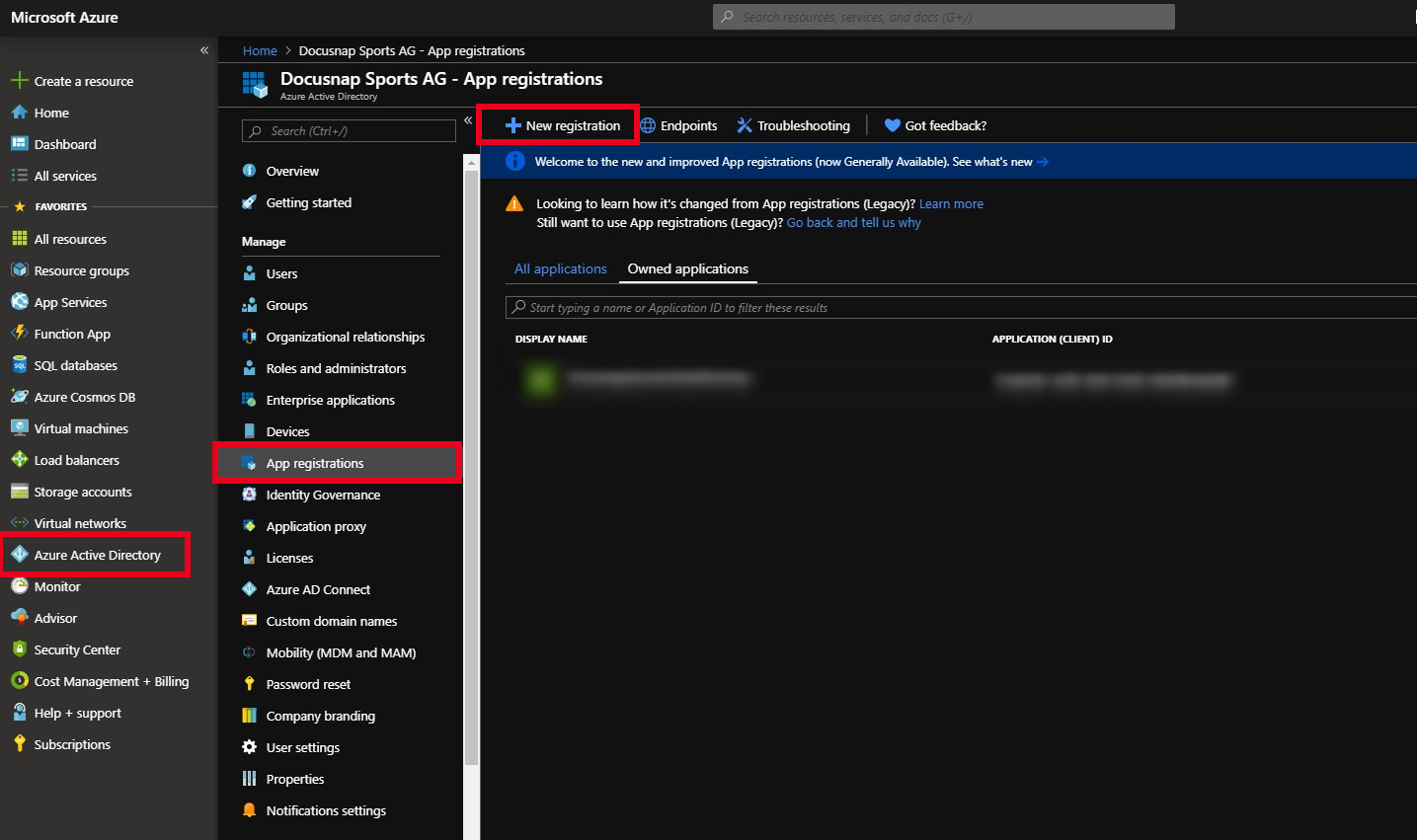Click the Home breadcrumb link
This screenshot has height=840, width=1417.
(260, 50)
